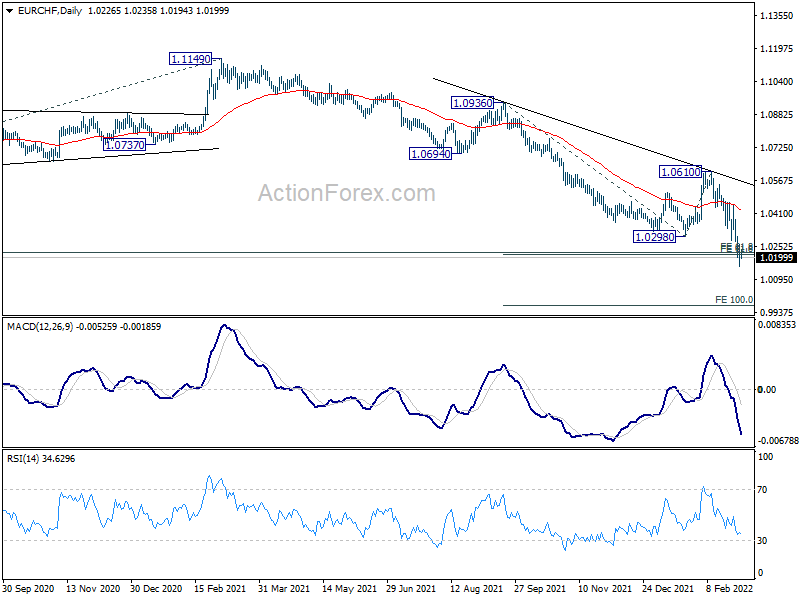Open the EURCHF symbol dropdown arrow
Image resolution: width=800 pixels, height=600 pixels.
(10, 11)
